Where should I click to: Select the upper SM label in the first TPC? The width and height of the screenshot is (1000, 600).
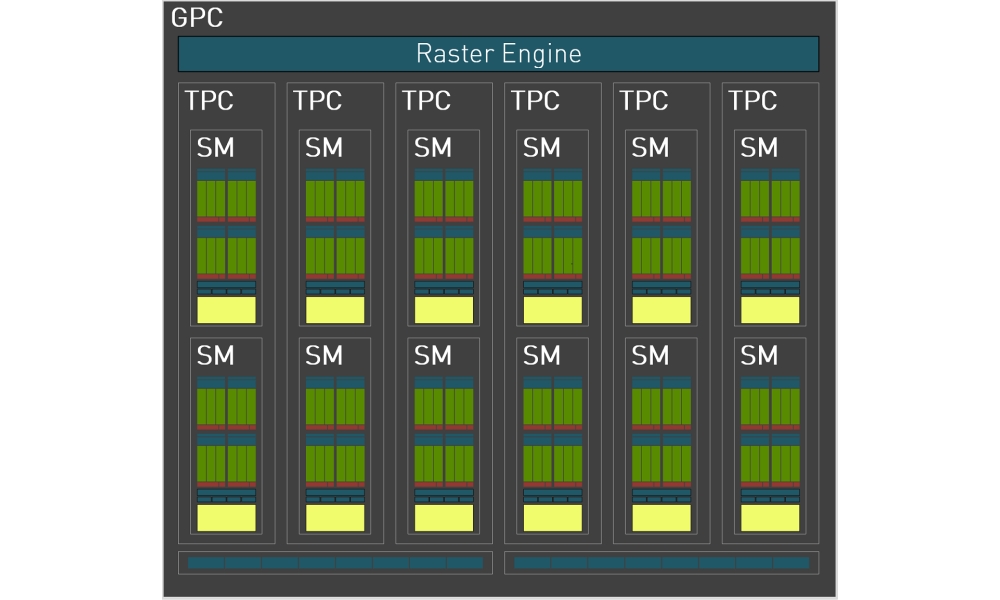[x=215, y=148]
